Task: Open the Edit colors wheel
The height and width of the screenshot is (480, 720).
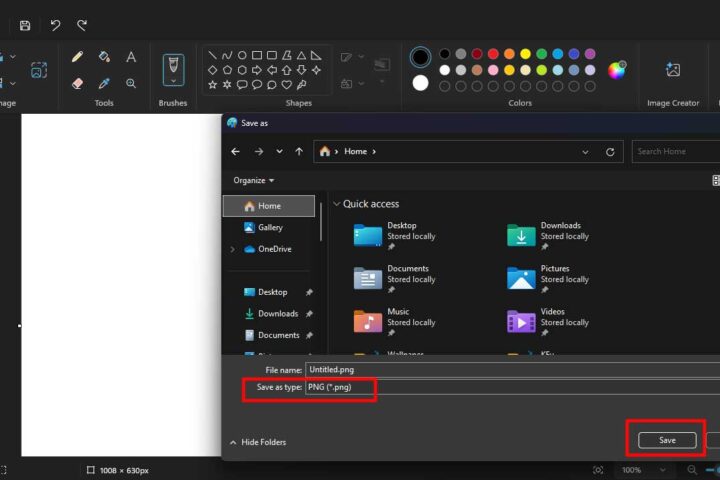Action: pos(617,70)
